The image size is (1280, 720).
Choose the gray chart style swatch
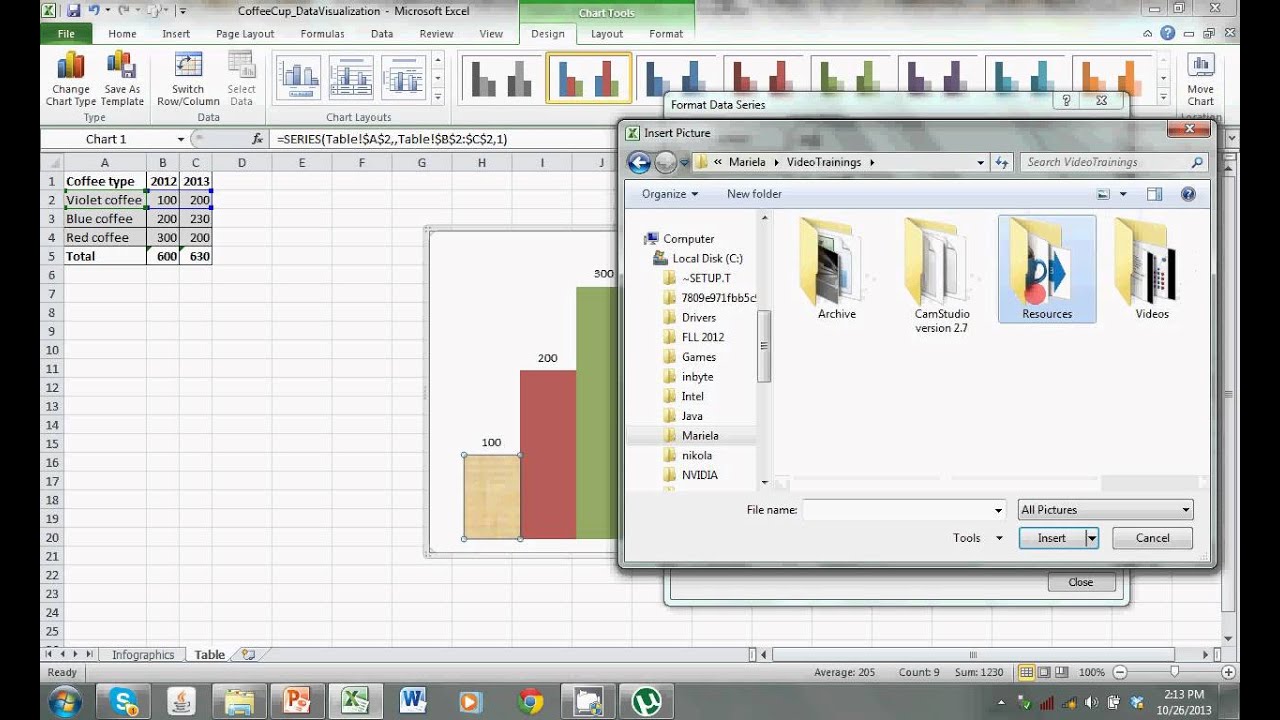(502, 78)
